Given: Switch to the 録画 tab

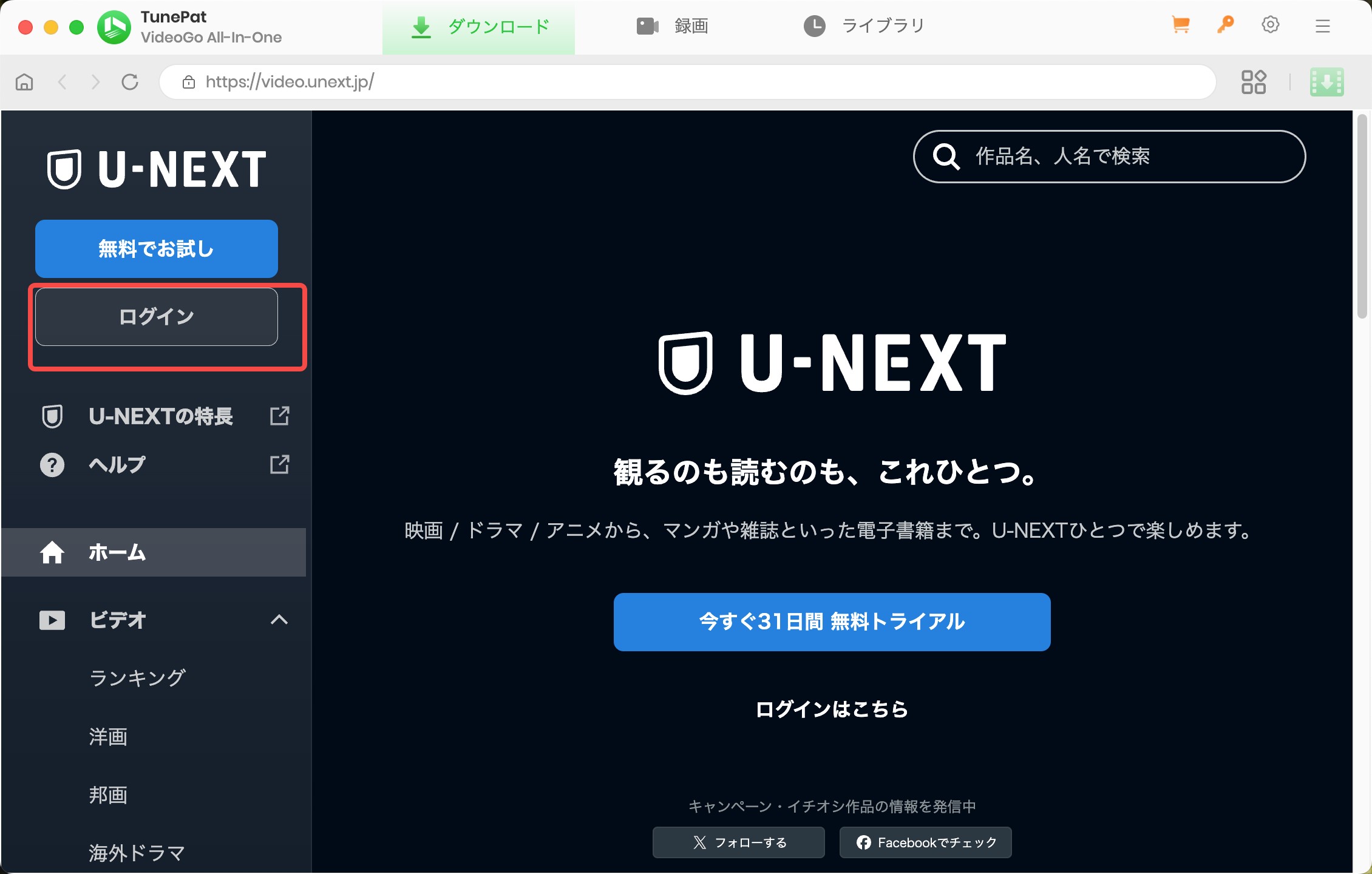Looking at the screenshot, I should tap(672, 26).
